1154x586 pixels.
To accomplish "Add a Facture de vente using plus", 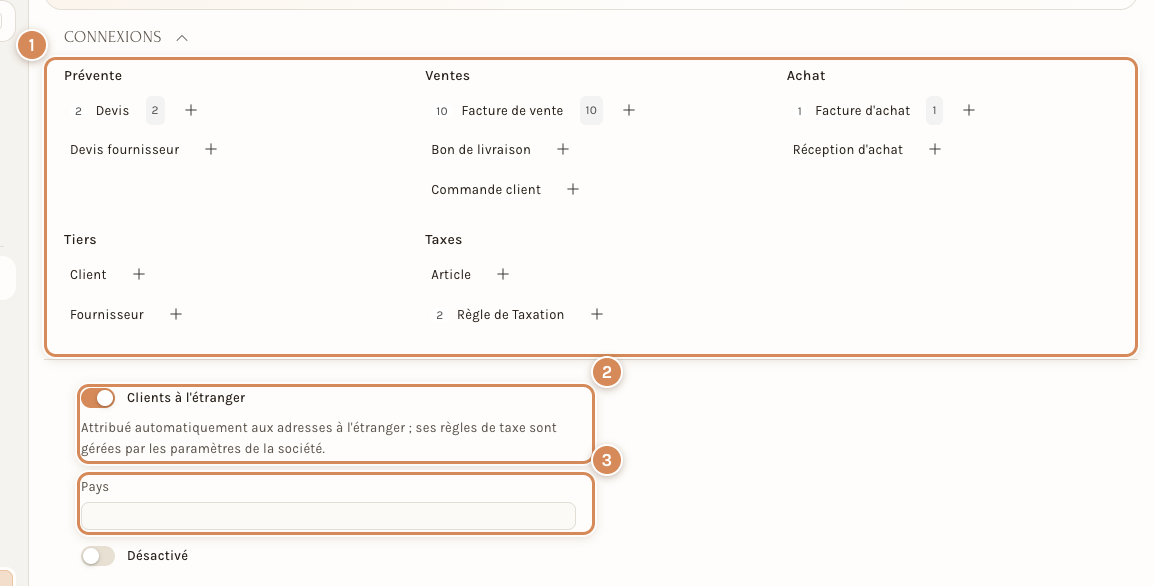I will point(629,110).
